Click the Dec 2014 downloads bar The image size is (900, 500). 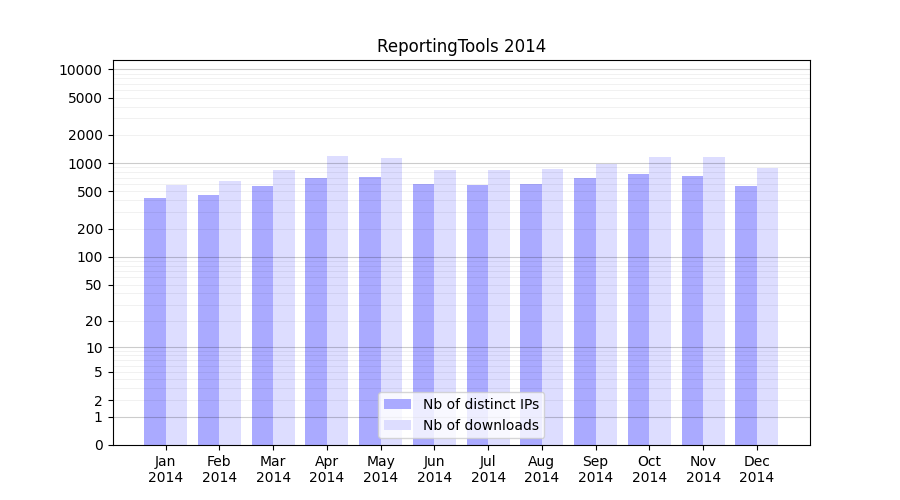click(x=767, y=305)
